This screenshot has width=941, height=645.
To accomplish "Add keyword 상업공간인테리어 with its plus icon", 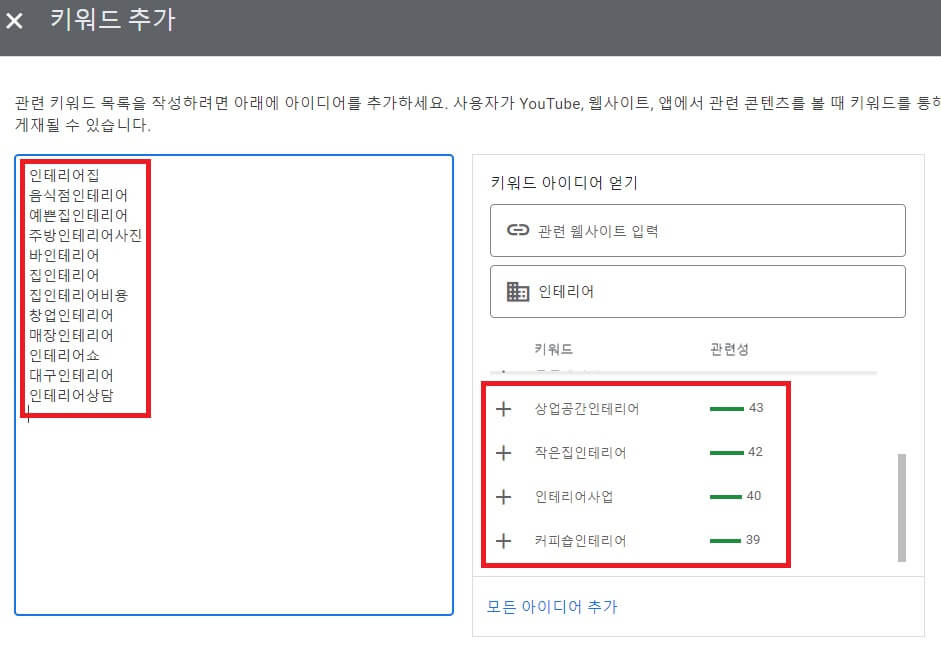I will tap(504, 409).
